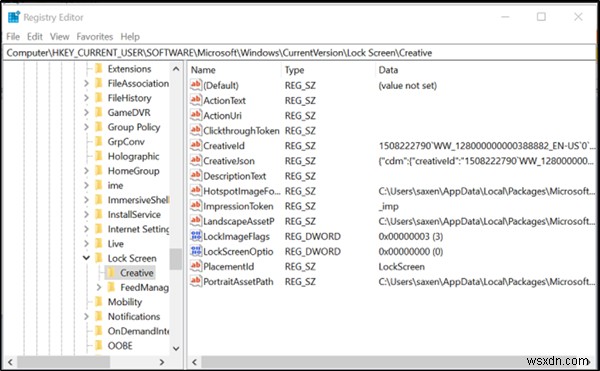The width and height of the screenshot is (600, 371).
Task: Click the tree pane scroll down arrow
Action: (x=176, y=348)
